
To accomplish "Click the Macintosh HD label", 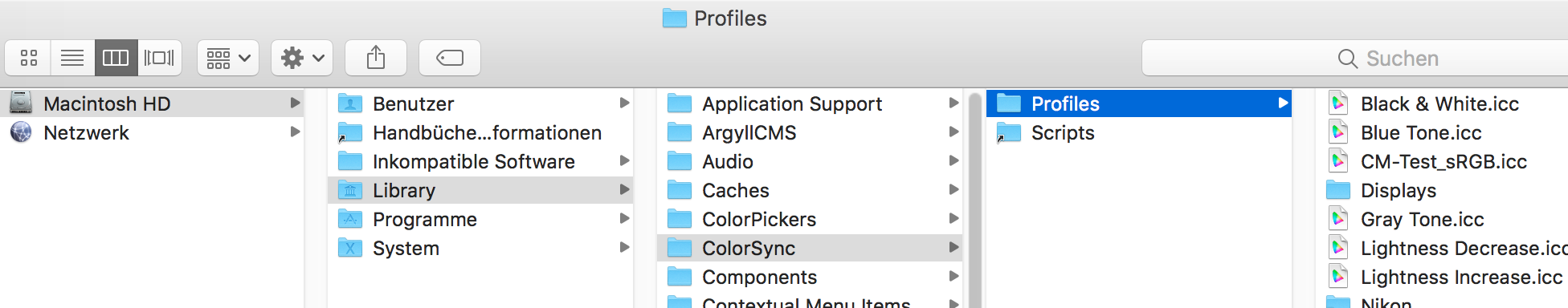I will pos(107,103).
